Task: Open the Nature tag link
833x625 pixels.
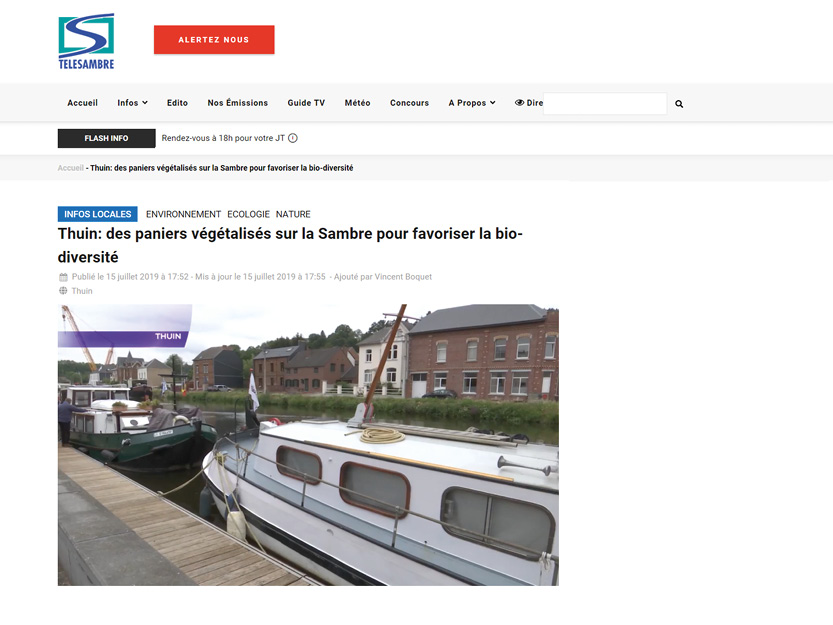Action: click(x=293, y=214)
